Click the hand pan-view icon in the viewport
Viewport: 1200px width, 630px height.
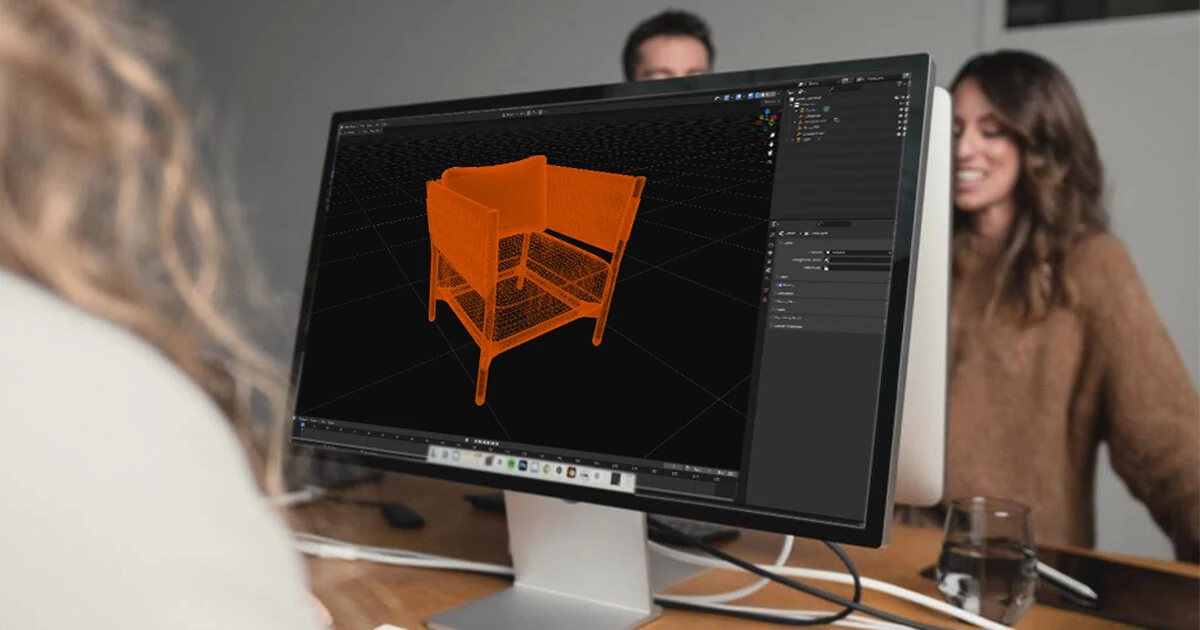point(772,144)
